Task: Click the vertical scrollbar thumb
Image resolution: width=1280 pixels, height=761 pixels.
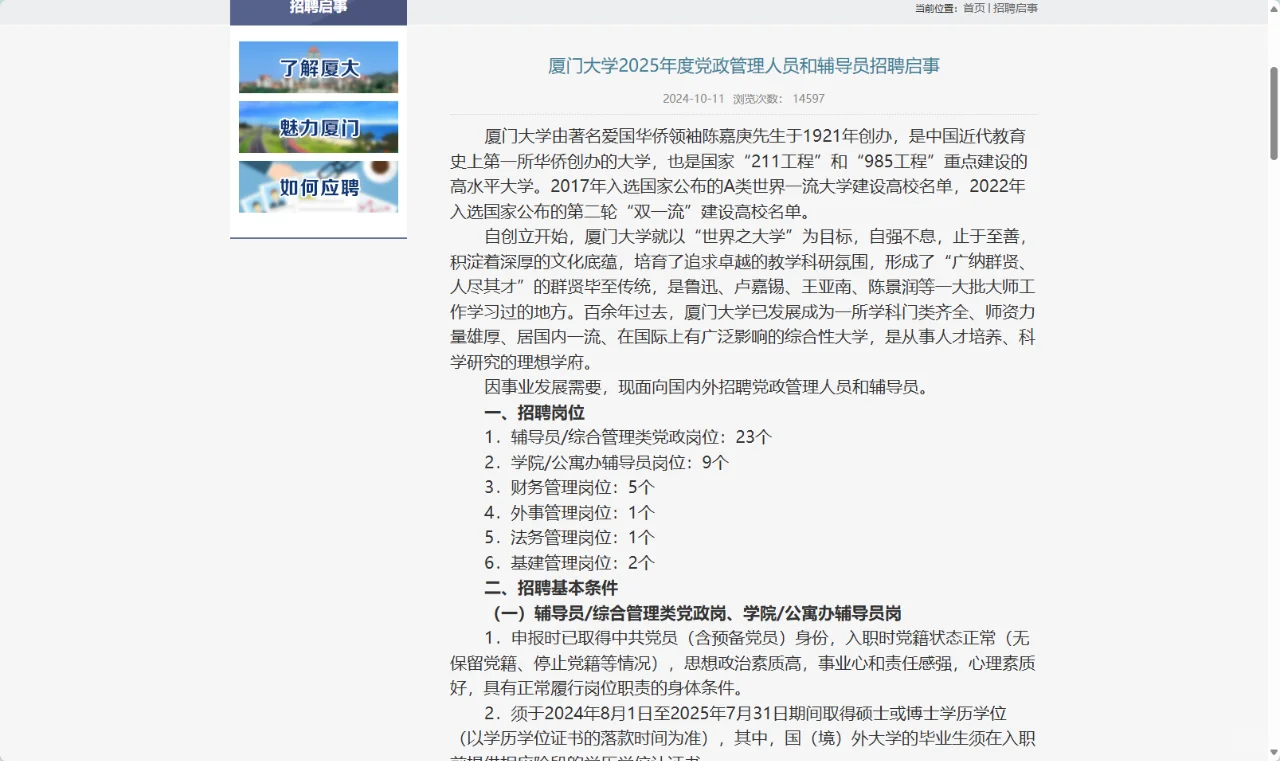Action: (x=1274, y=113)
